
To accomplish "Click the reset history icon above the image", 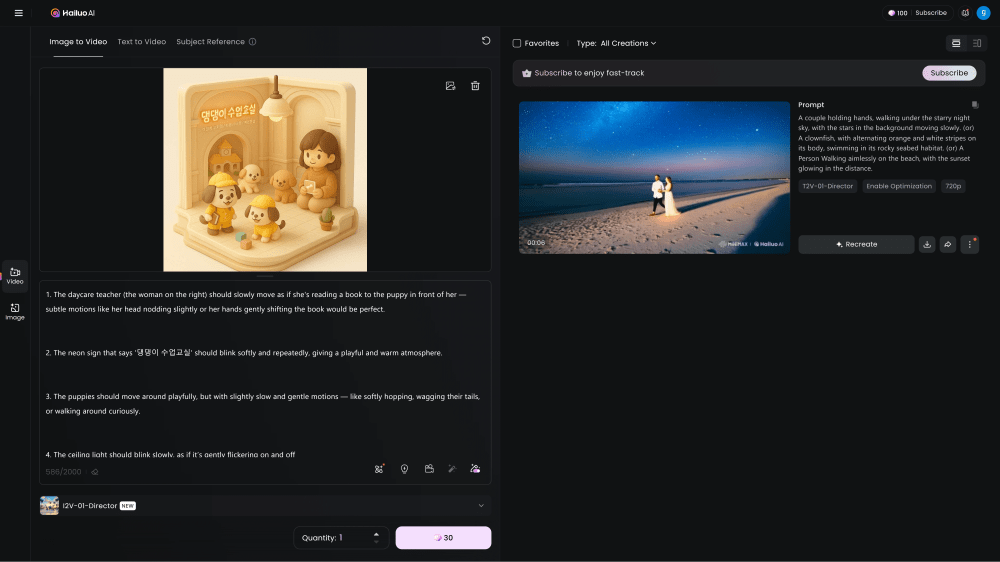I will [486, 41].
